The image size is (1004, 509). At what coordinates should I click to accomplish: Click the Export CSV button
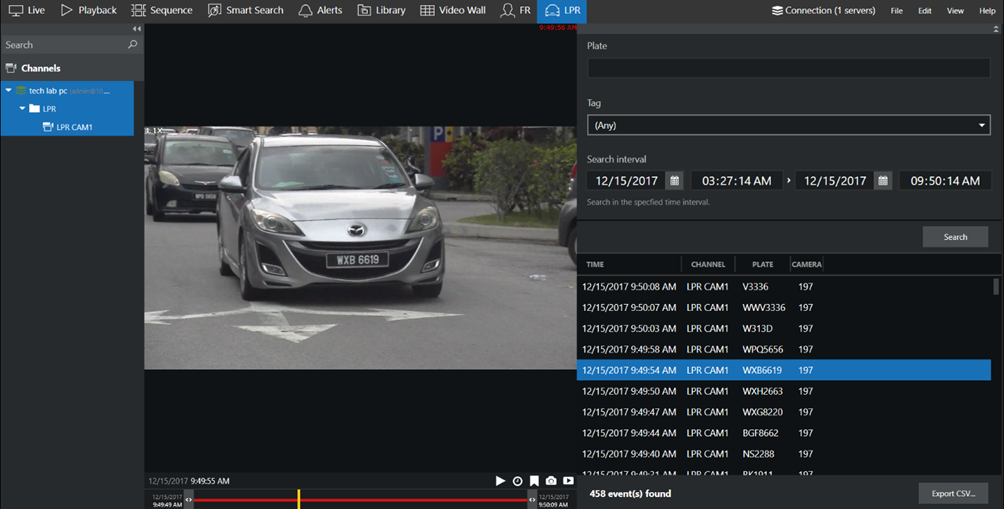click(953, 494)
